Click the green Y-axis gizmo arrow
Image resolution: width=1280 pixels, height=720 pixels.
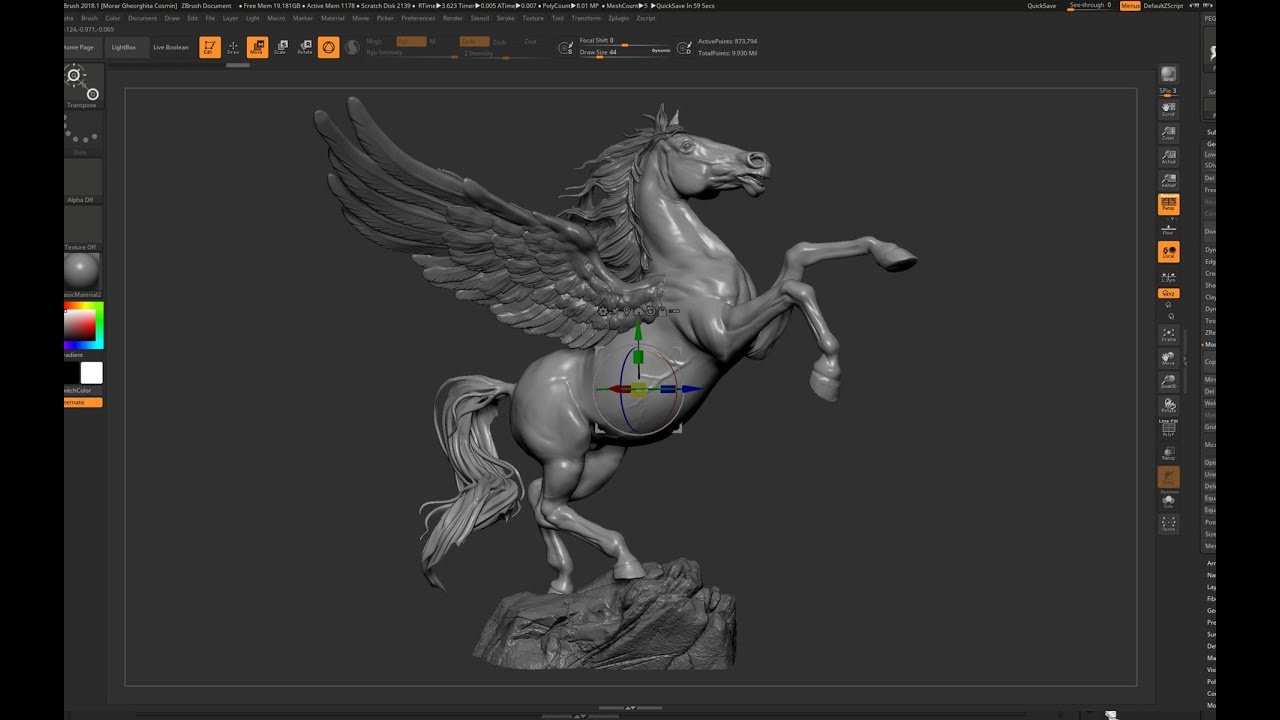tap(638, 329)
